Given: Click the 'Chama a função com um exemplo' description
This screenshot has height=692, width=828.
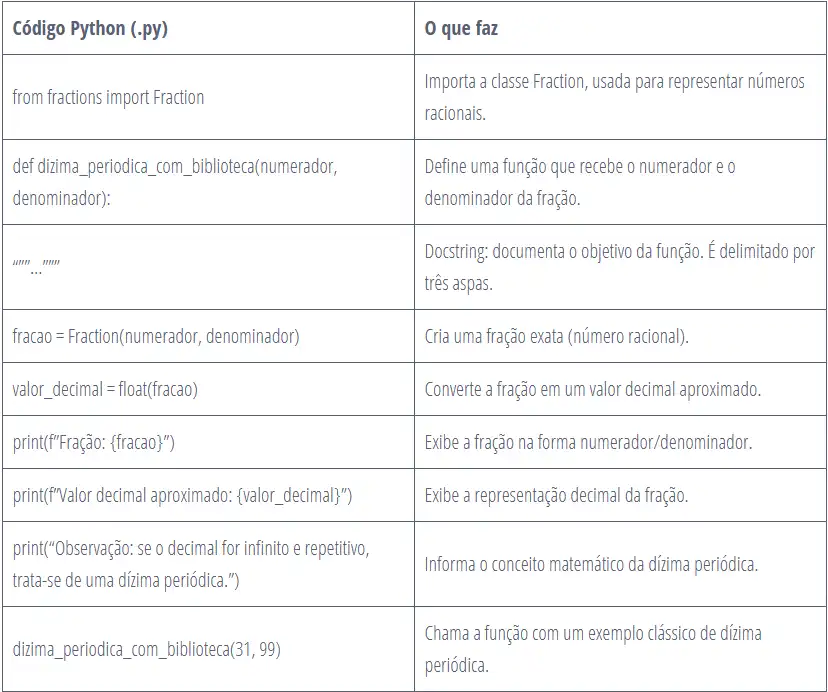Looking at the screenshot, I should pos(593,649).
